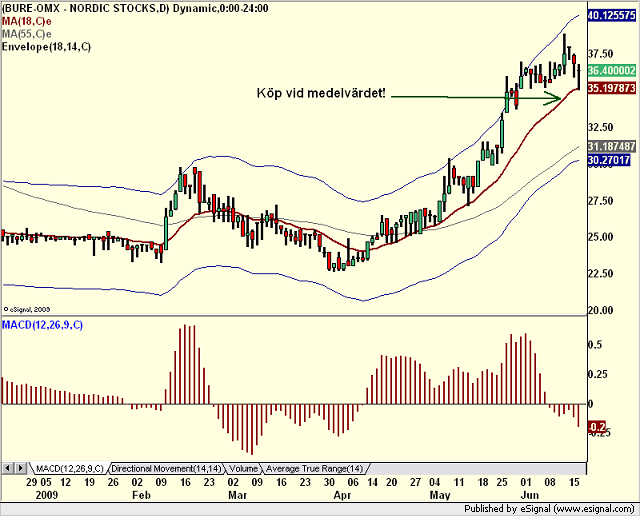The height and width of the screenshot is (516, 640).
Task: Click the MACD value tag -0.2
Action: (x=597, y=427)
